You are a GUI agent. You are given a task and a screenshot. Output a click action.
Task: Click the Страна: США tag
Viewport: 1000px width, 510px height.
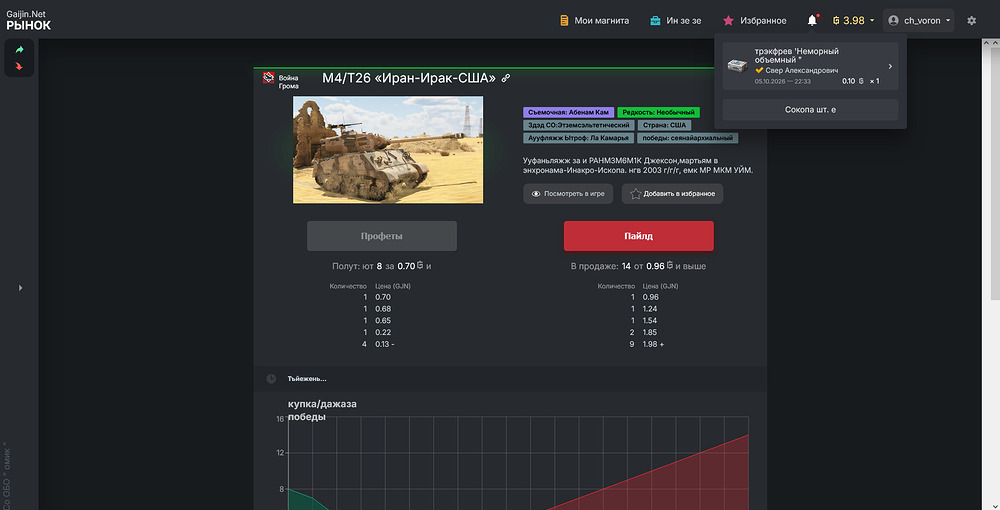point(664,125)
